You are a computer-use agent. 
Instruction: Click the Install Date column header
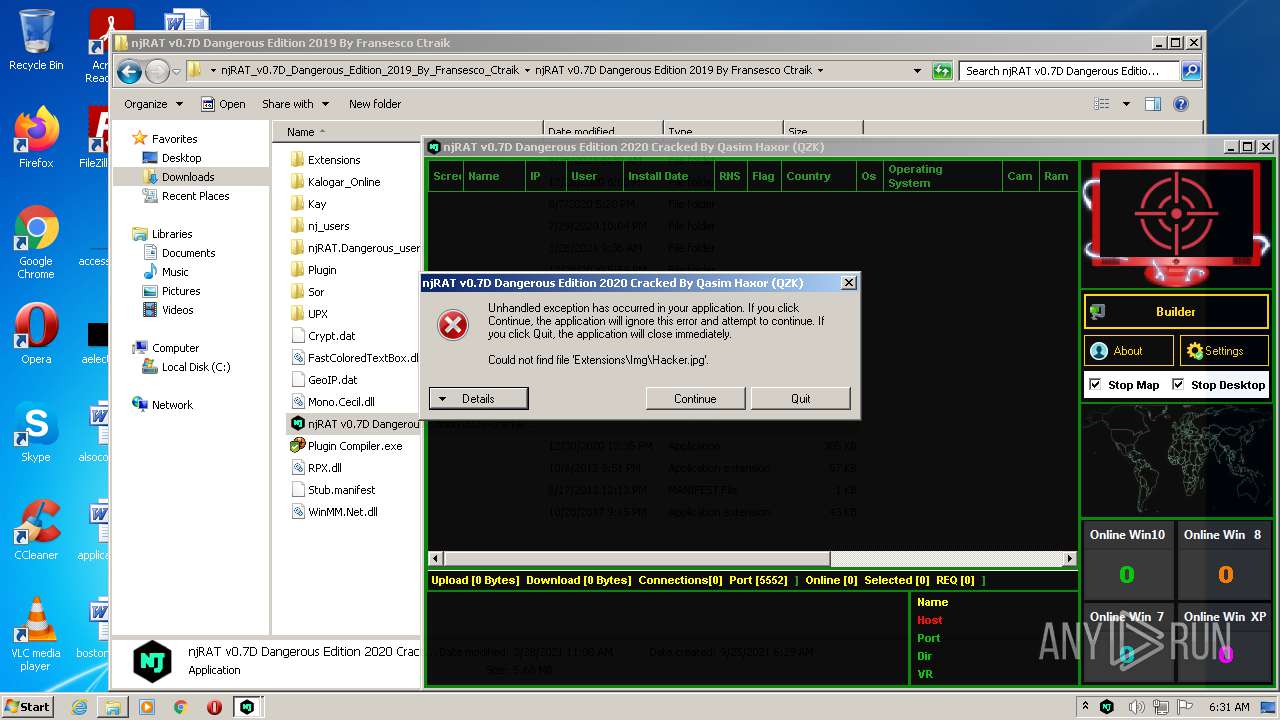point(667,176)
